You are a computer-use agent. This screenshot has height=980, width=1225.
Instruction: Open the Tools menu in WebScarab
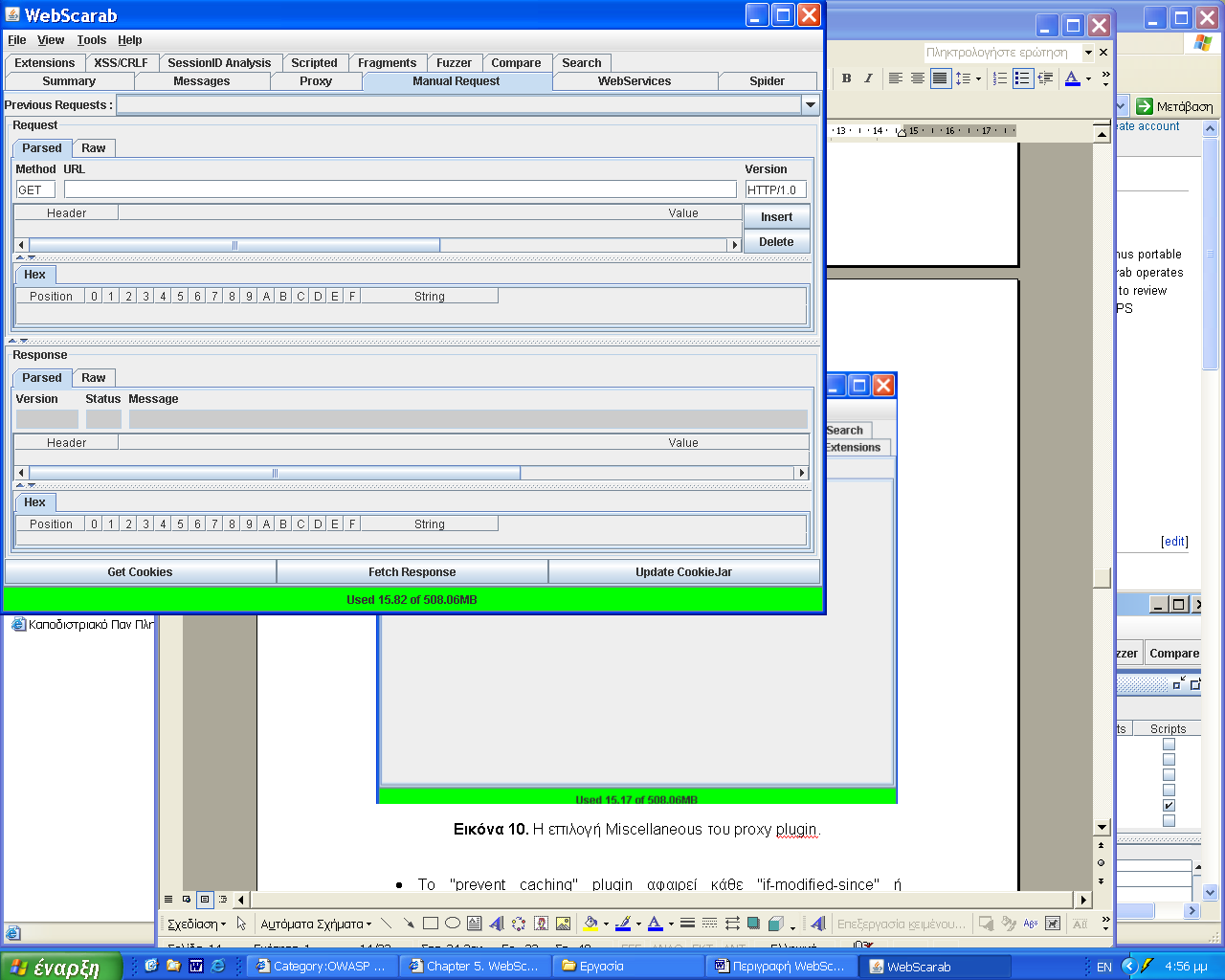(x=91, y=40)
